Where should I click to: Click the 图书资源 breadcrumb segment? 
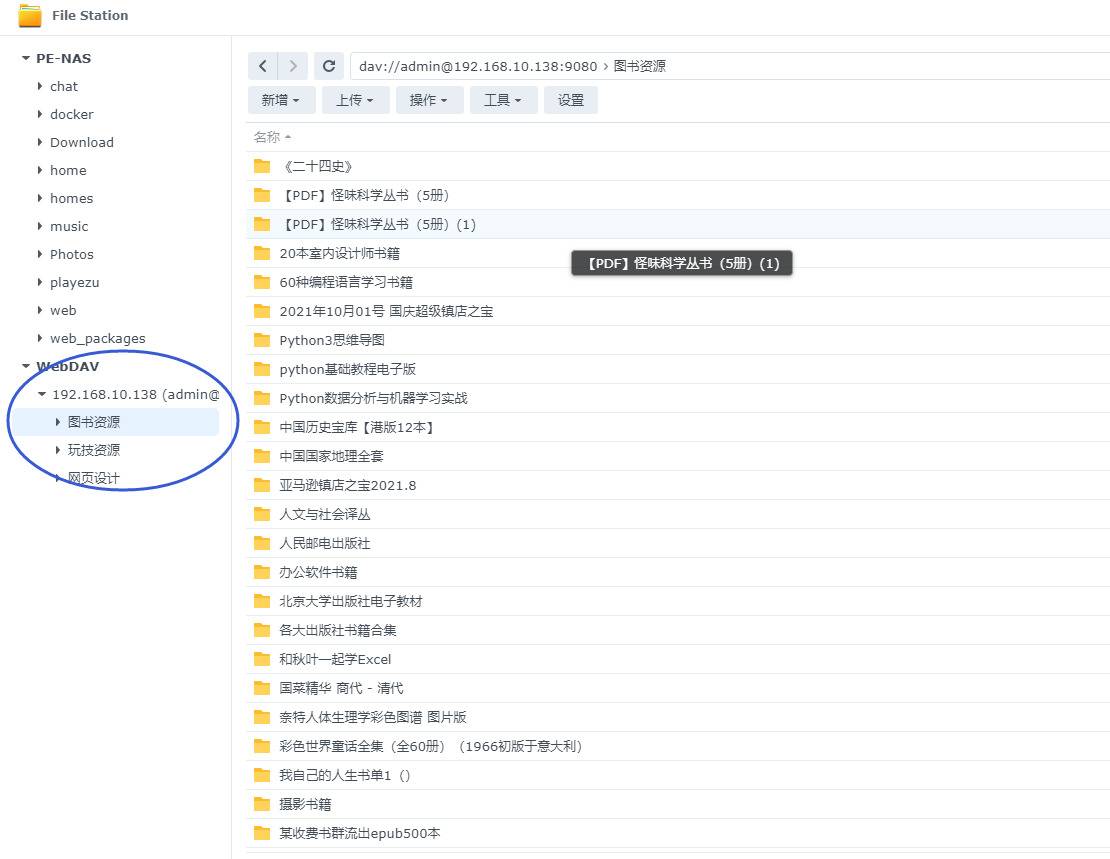tap(639, 66)
